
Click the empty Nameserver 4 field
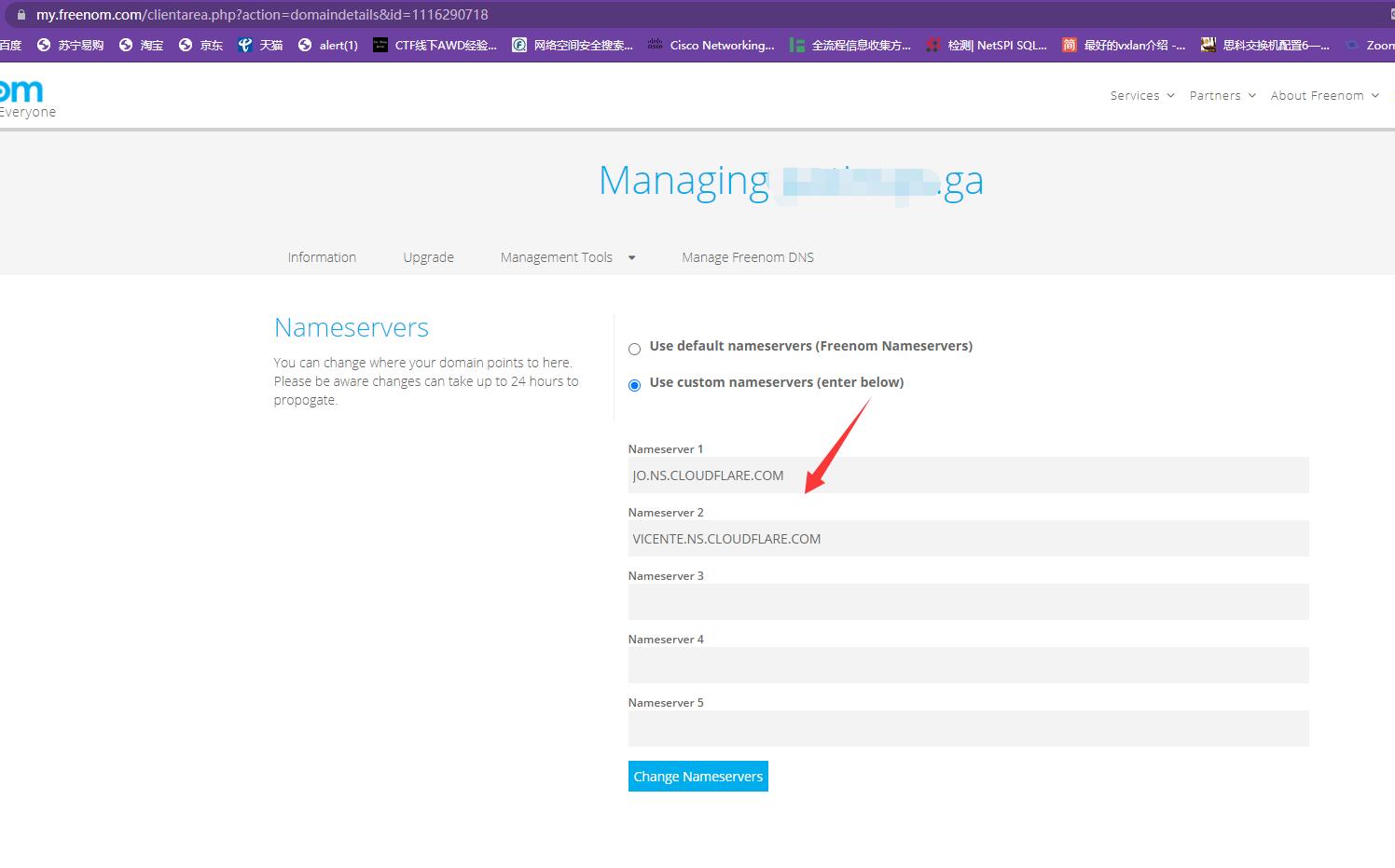(x=969, y=666)
